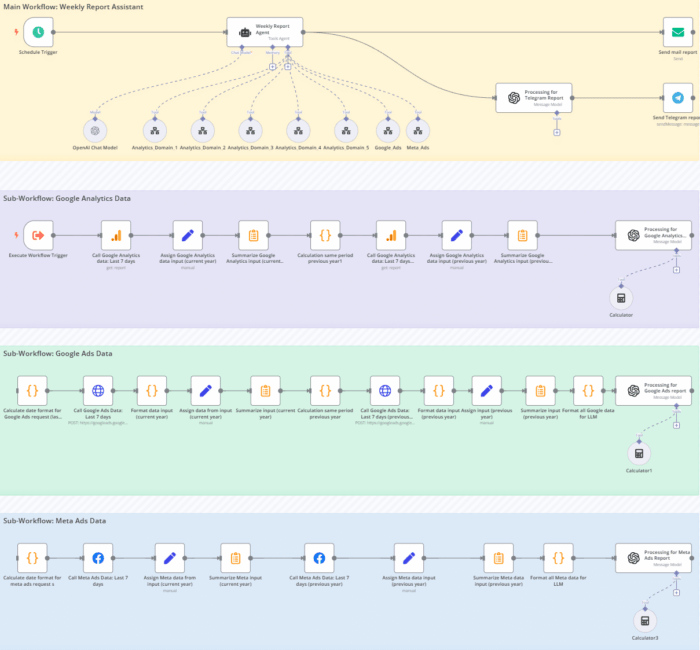Open Summarize Meta data input (previous year) node
Image resolution: width=700 pixels, height=650 pixels.
click(x=499, y=558)
